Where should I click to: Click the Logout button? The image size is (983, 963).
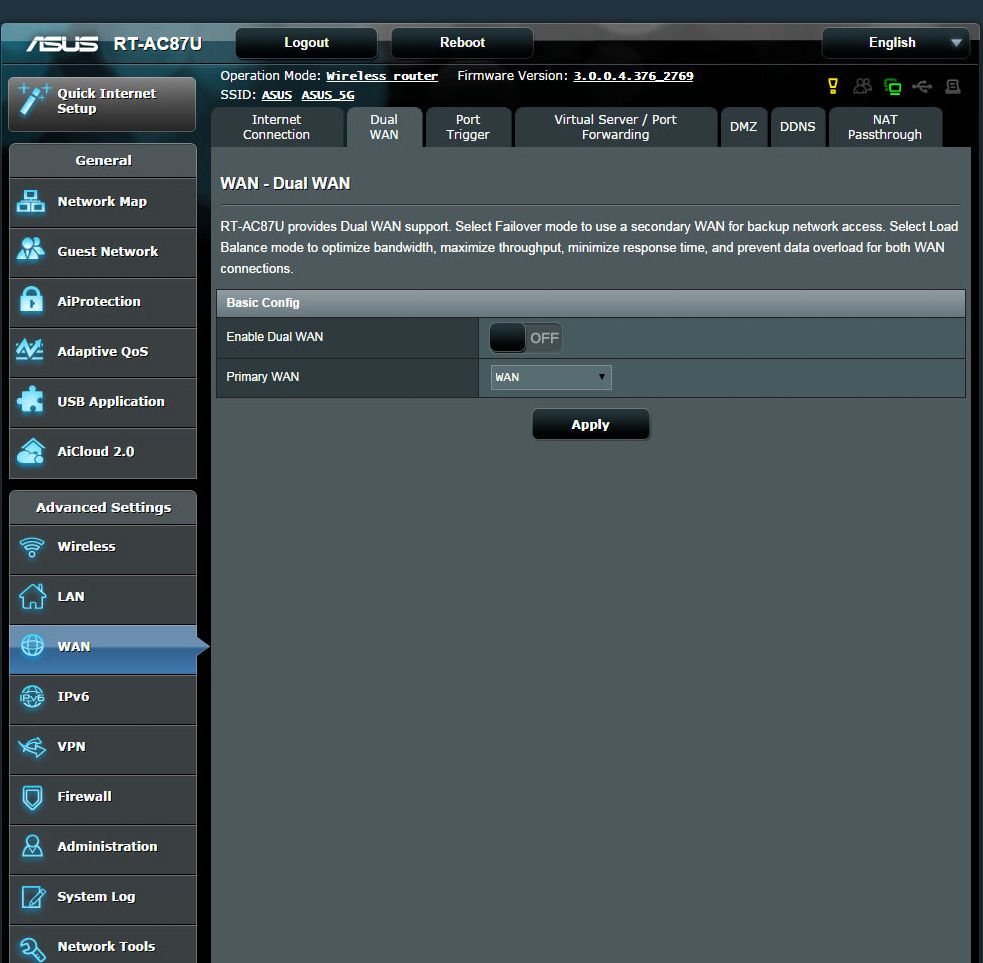coord(306,43)
